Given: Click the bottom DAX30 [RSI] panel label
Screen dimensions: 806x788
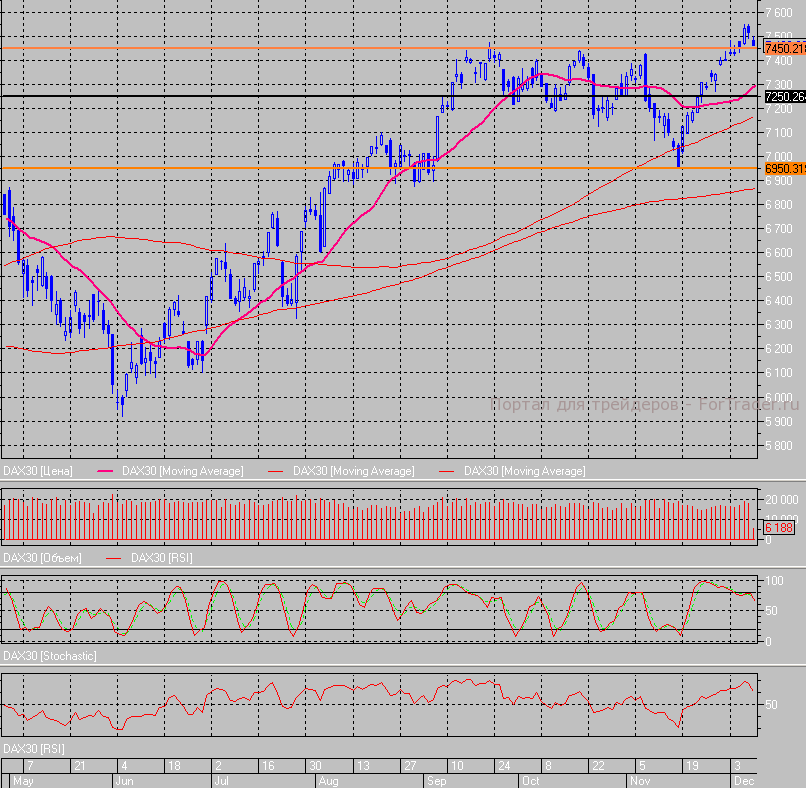Looking at the screenshot, I should (36, 748).
